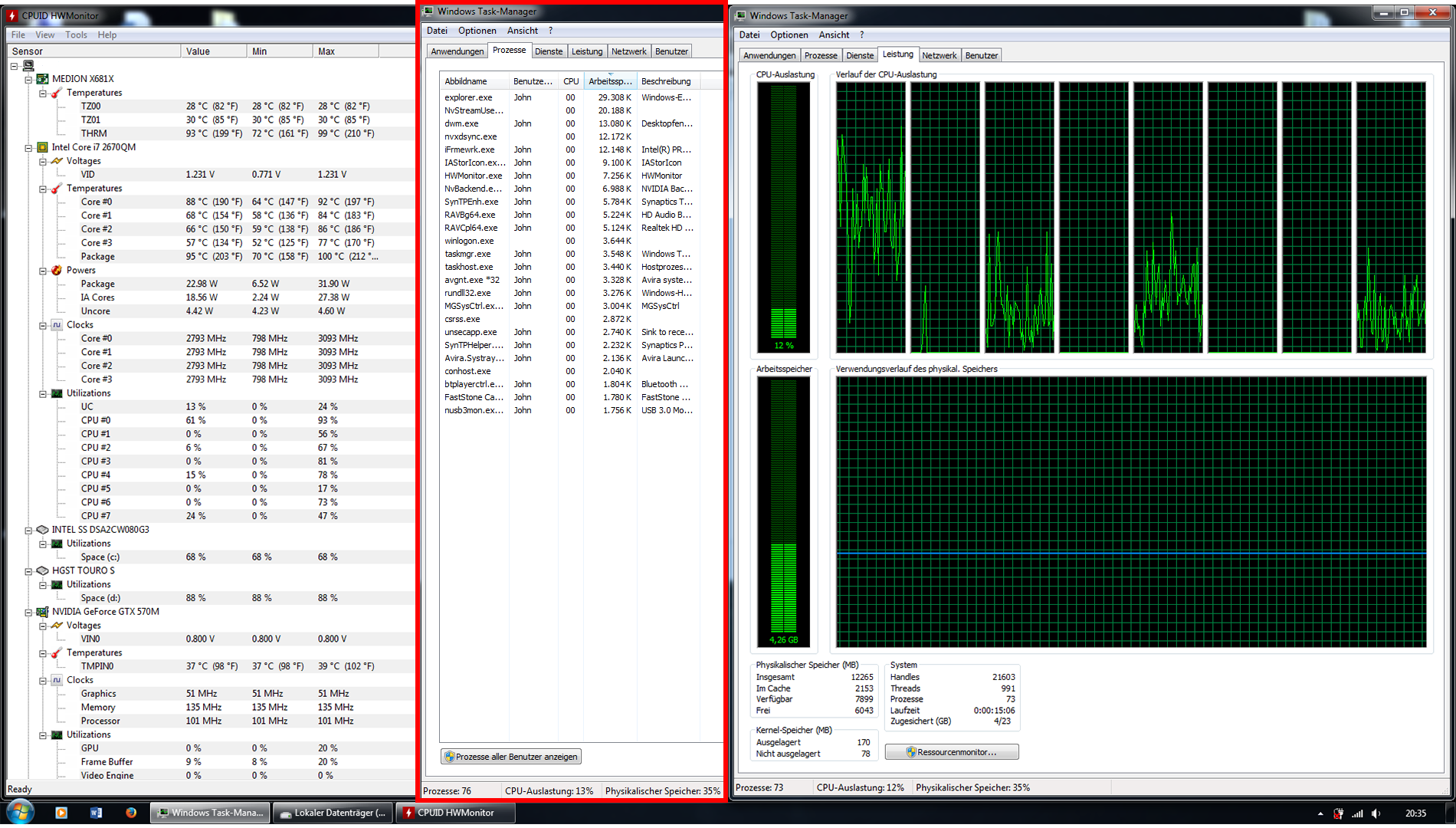The width and height of the screenshot is (1456, 828).
Task: Collapse the HGST TOURO S node
Action: click(x=28, y=570)
